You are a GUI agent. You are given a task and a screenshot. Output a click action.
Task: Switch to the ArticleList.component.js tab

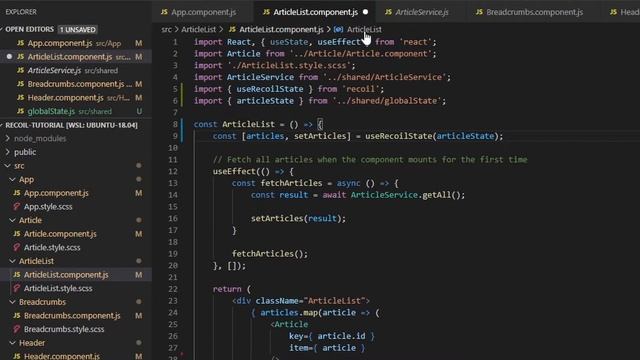pos(315,12)
